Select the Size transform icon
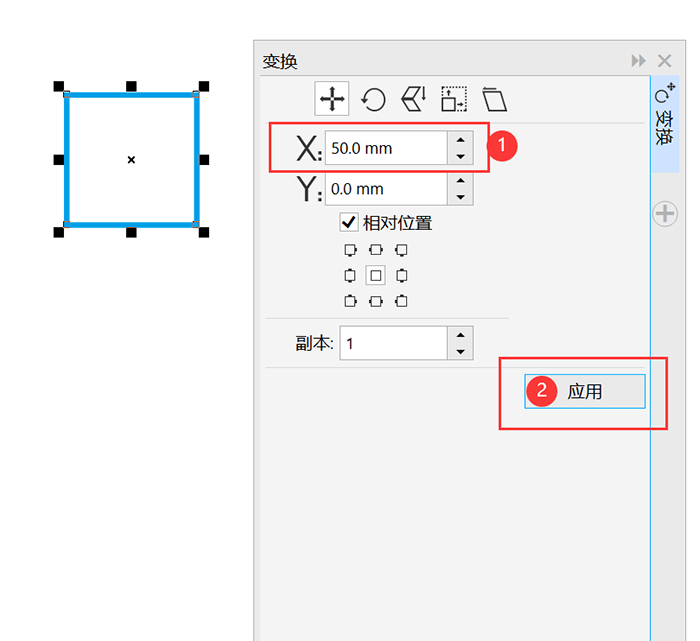Image resolution: width=700 pixels, height=641 pixels. click(454, 98)
